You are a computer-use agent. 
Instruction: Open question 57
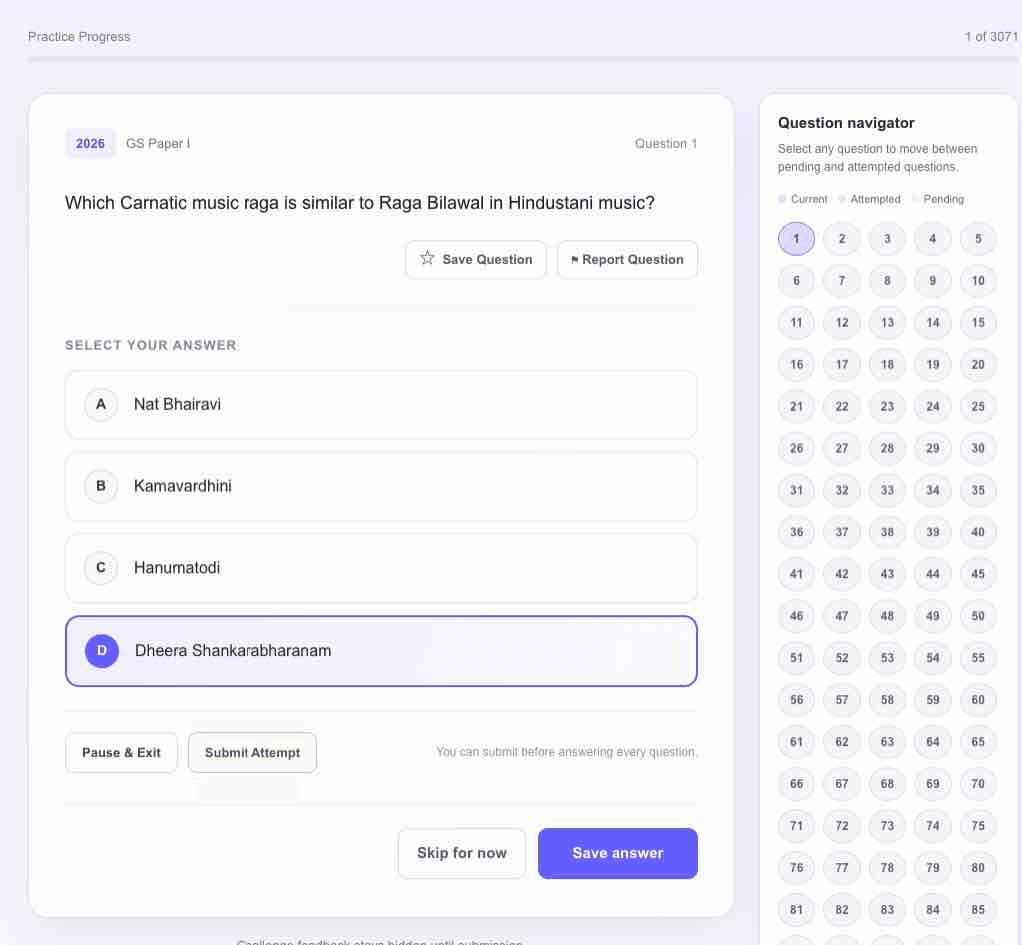841,700
